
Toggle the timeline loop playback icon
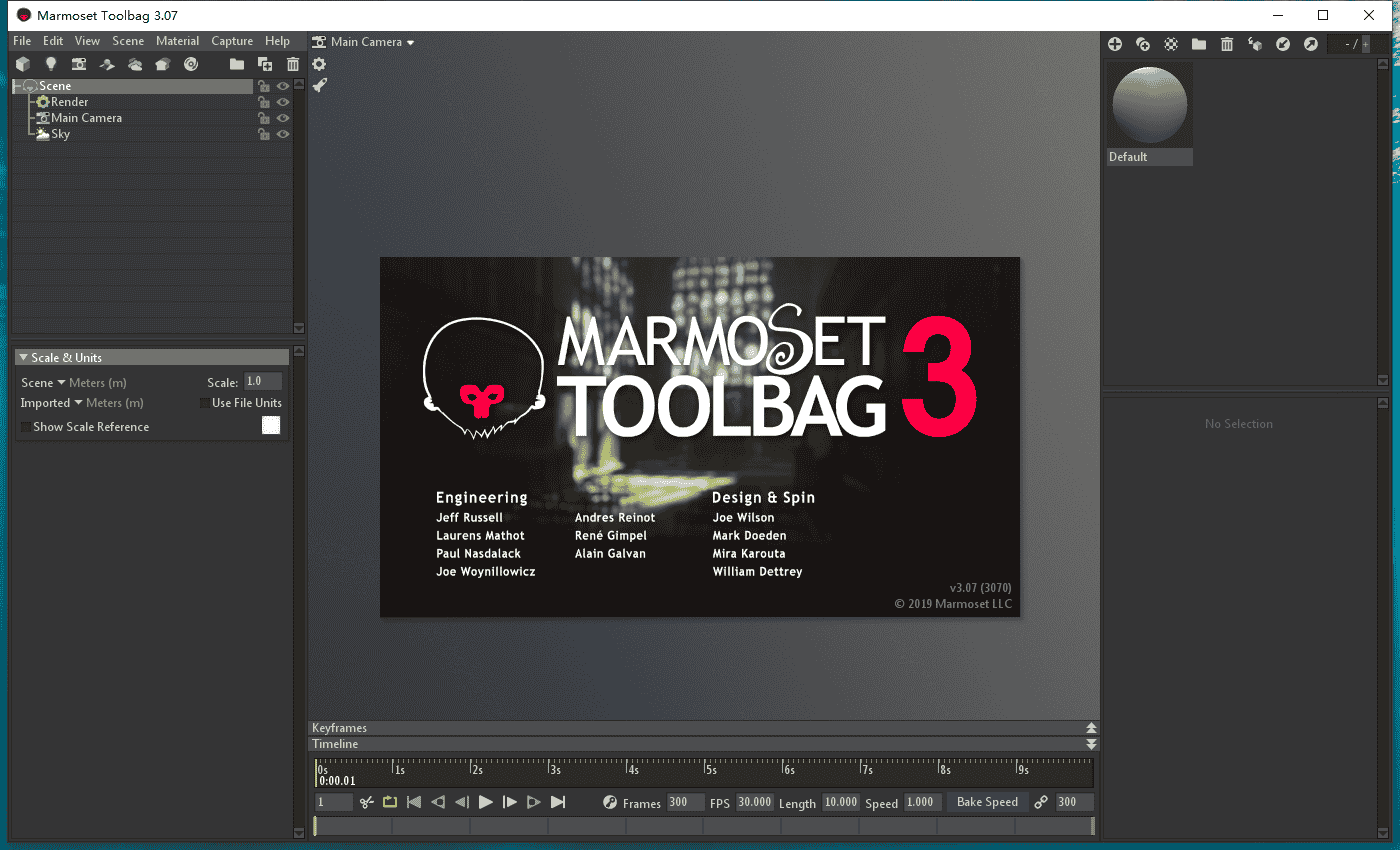pos(390,802)
